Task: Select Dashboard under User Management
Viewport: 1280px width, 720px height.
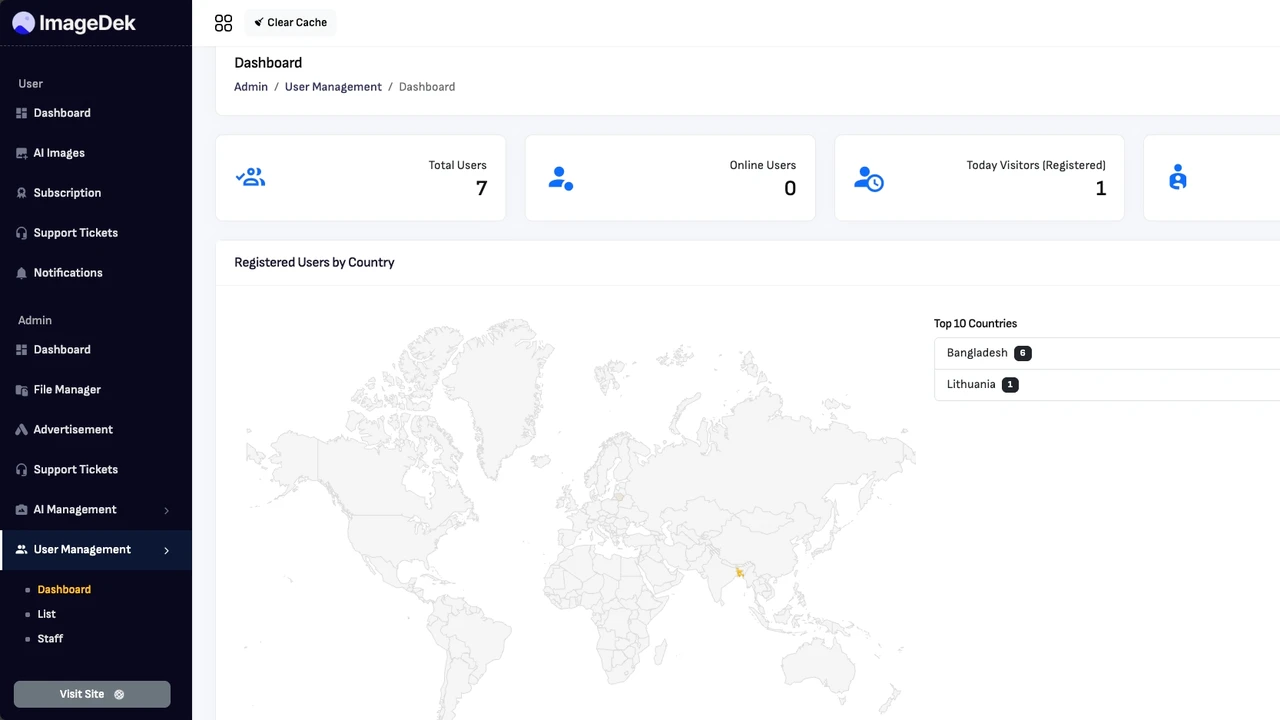Action: click(64, 590)
